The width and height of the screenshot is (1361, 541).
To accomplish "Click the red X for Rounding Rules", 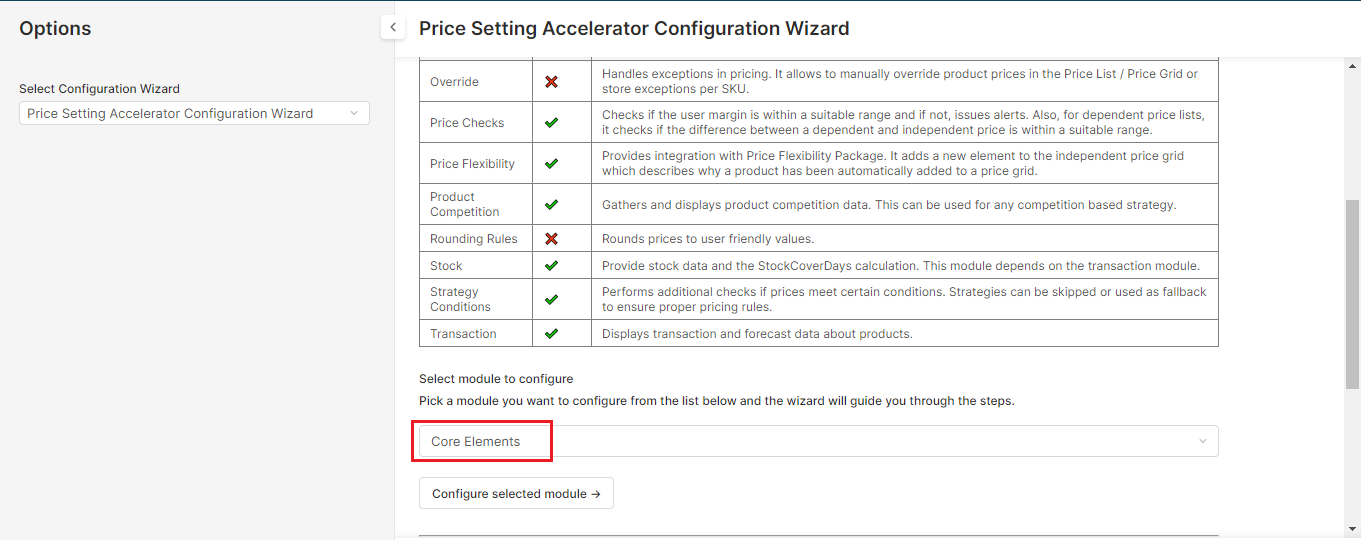I will [x=551, y=239].
